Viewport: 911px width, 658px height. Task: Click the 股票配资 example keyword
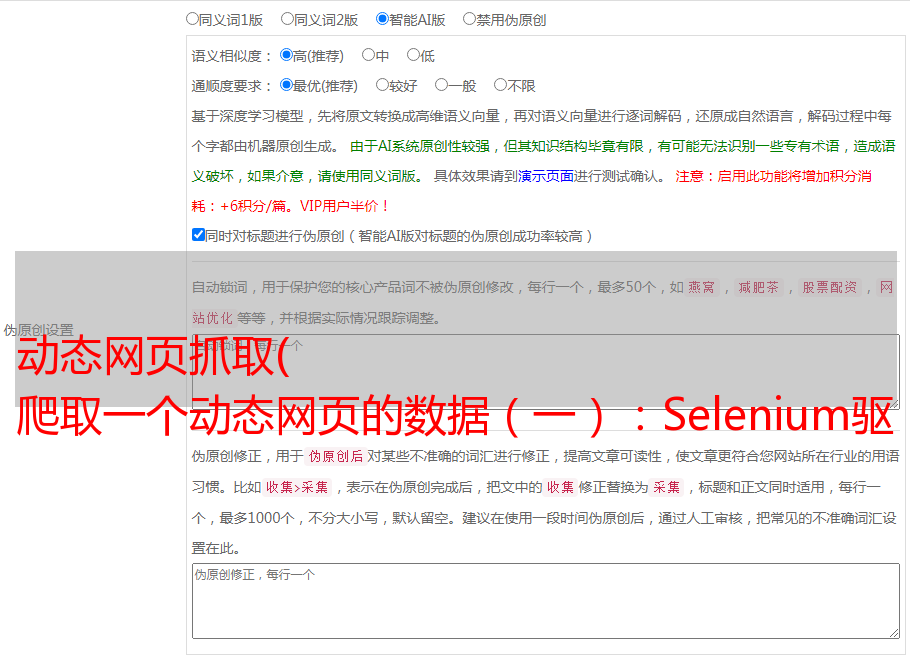point(829,287)
